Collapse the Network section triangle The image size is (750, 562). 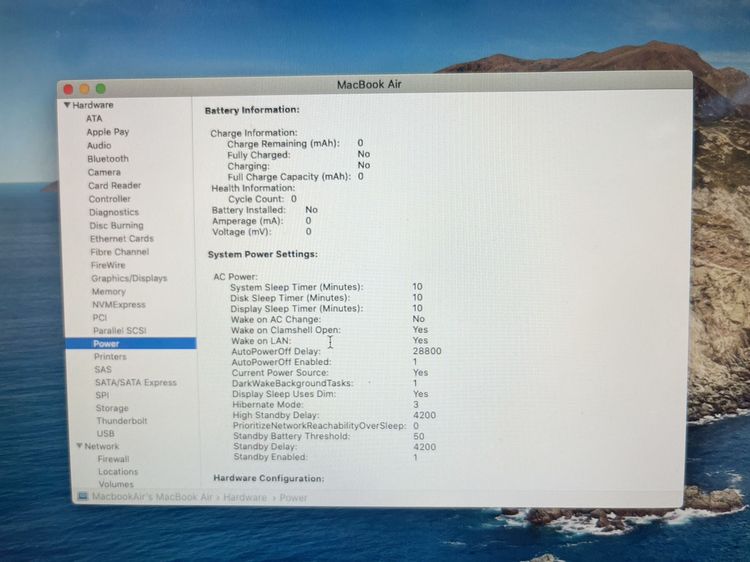79,446
